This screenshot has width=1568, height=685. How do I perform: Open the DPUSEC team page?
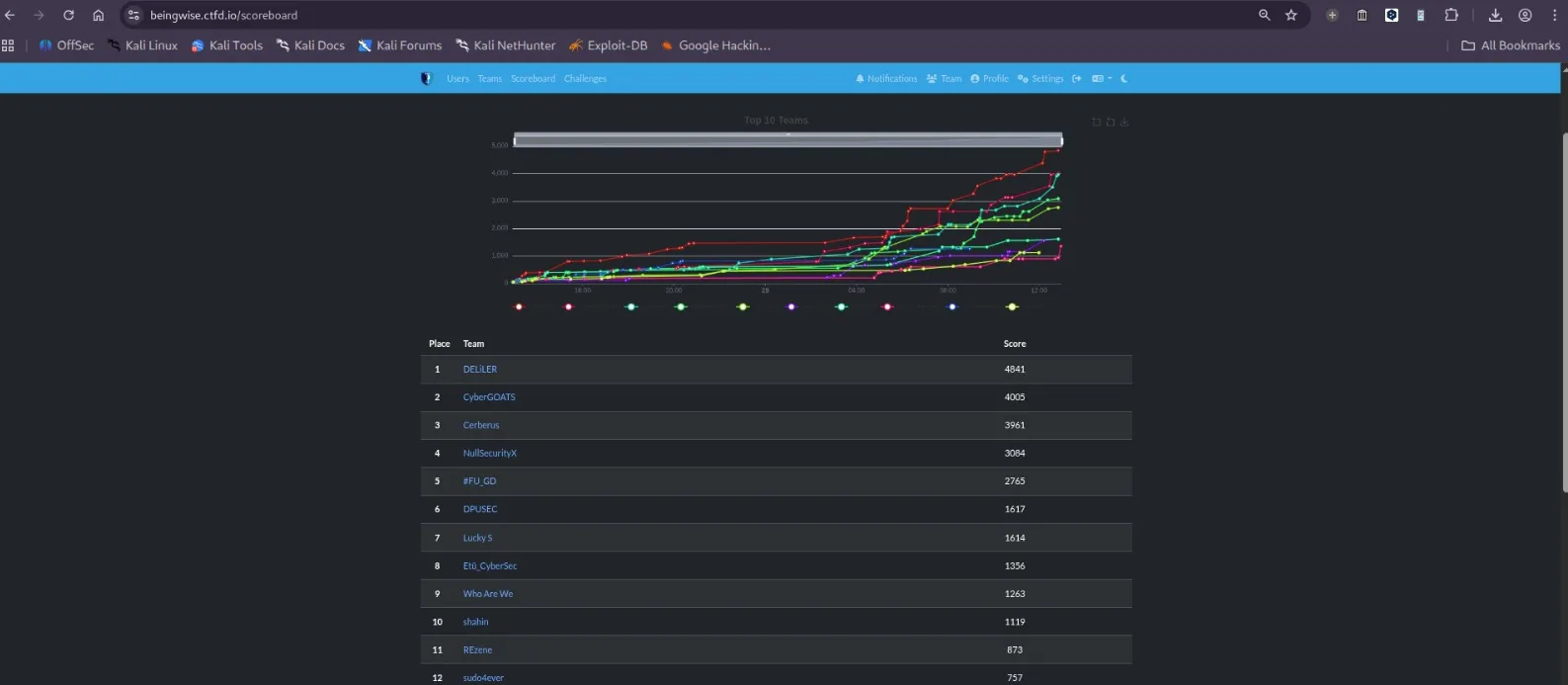(x=480, y=509)
